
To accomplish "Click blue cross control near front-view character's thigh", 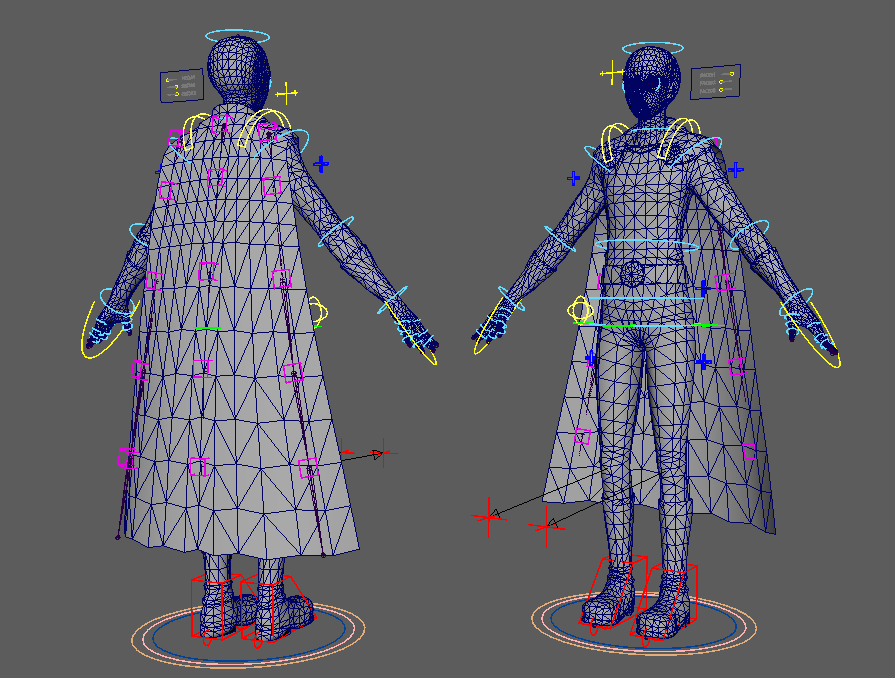I will point(703,361).
